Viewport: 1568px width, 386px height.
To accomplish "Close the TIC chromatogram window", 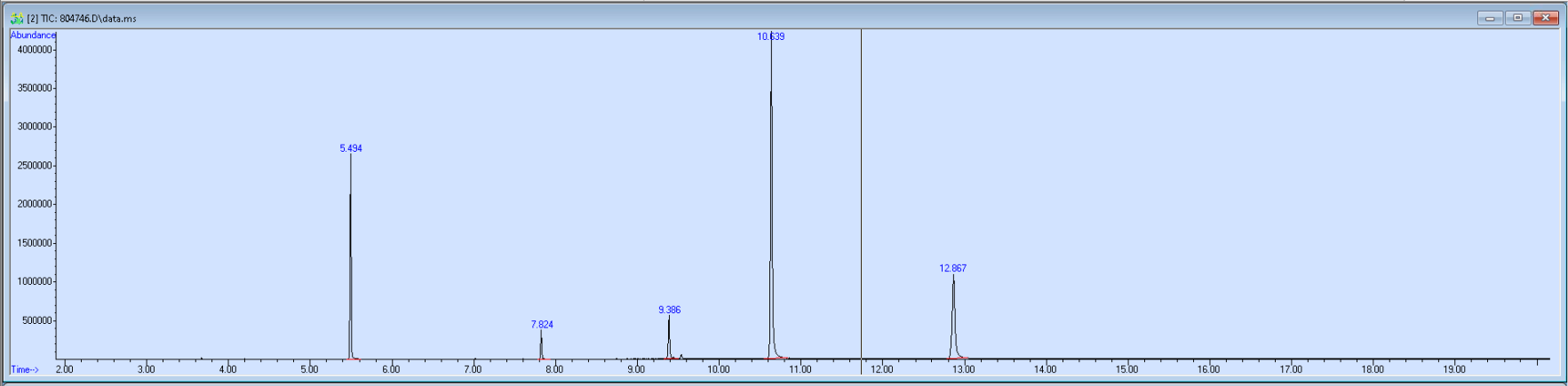I will (x=1546, y=18).
